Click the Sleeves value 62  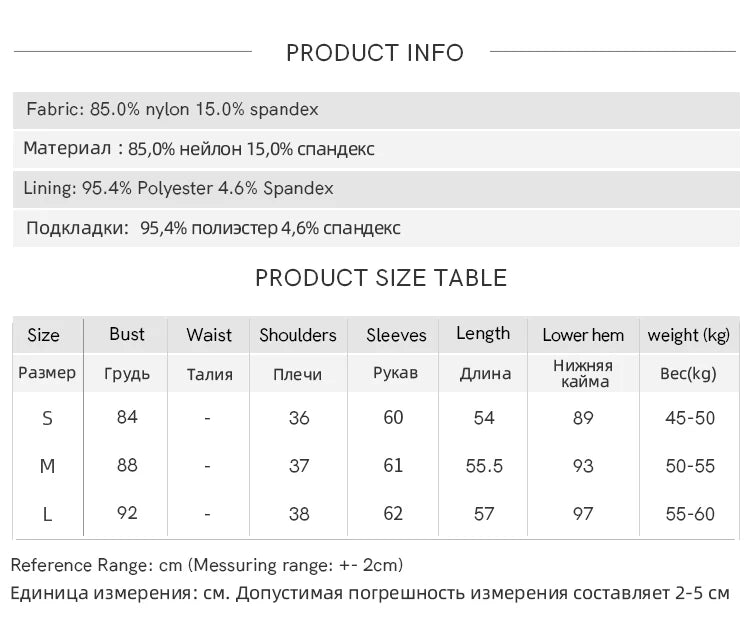pyautogui.click(x=393, y=514)
